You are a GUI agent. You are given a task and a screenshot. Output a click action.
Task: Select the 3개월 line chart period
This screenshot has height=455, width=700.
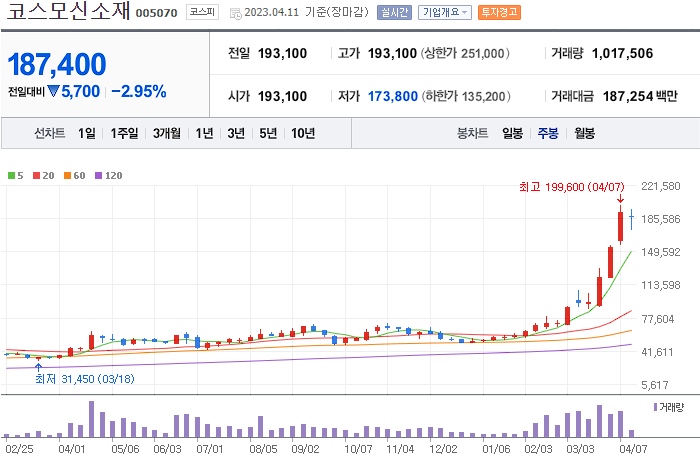(x=167, y=133)
